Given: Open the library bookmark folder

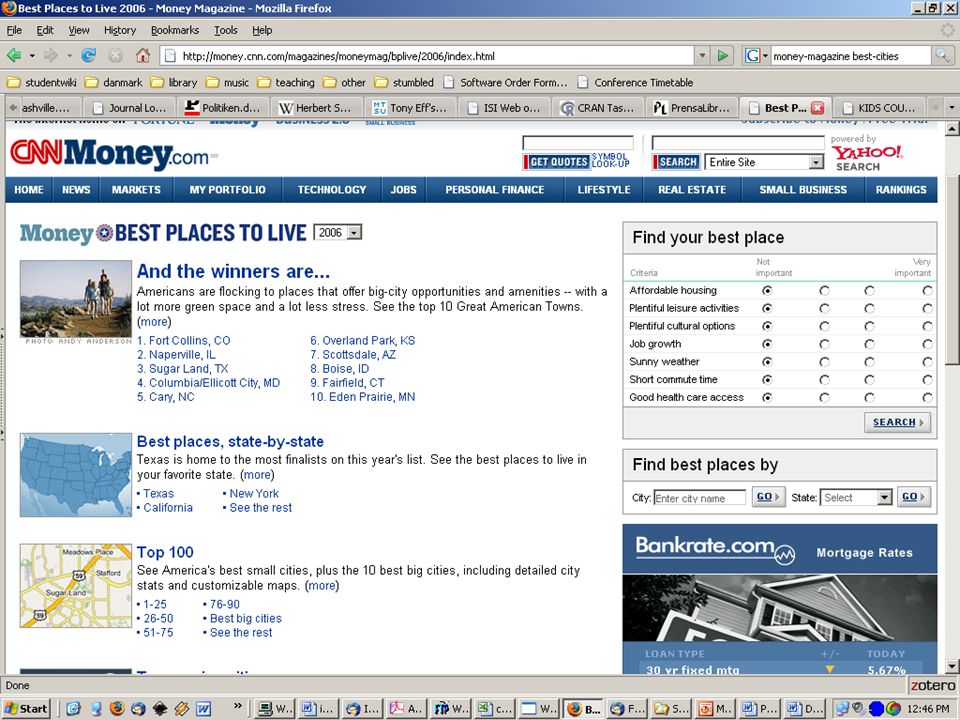Looking at the screenshot, I should pos(174,82).
